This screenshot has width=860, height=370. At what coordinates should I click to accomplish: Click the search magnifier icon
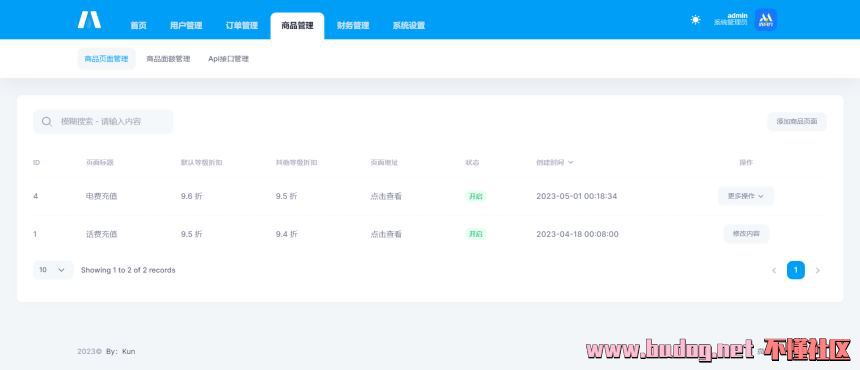[x=47, y=121]
